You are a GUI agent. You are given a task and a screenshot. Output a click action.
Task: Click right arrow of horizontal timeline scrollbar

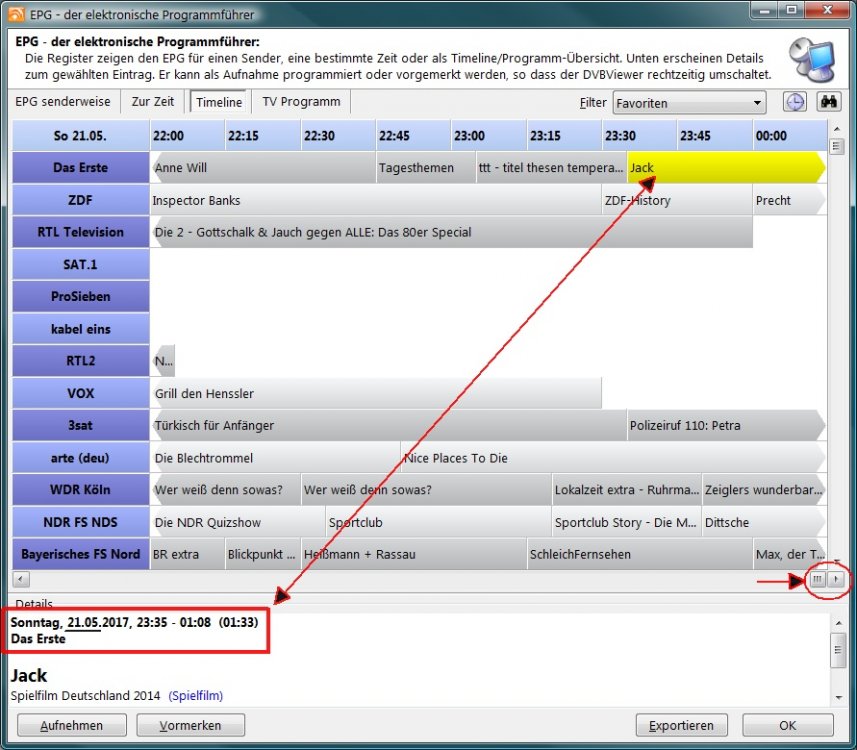(837, 579)
